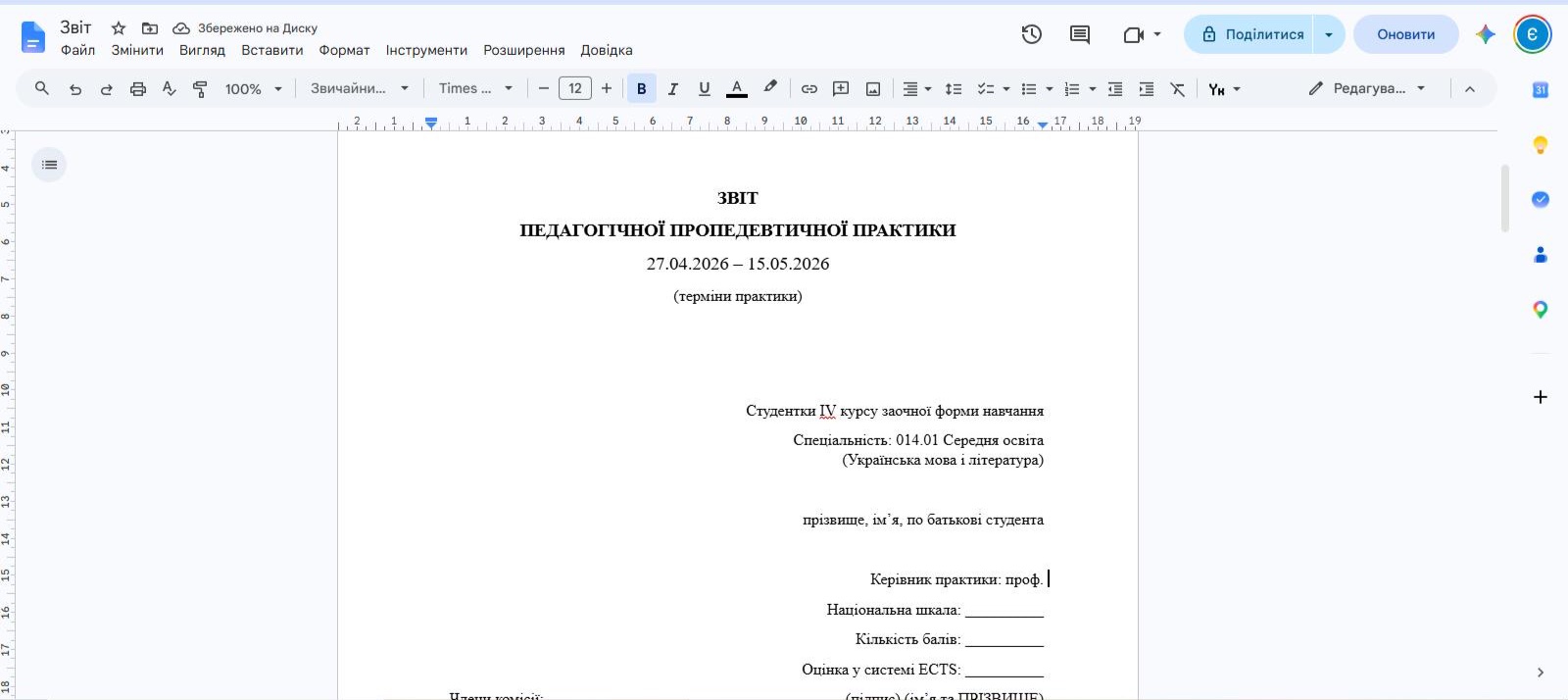Screen dimensions: 1568x700
Task: Open Google Calendar side panel
Action: (x=1541, y=89)
